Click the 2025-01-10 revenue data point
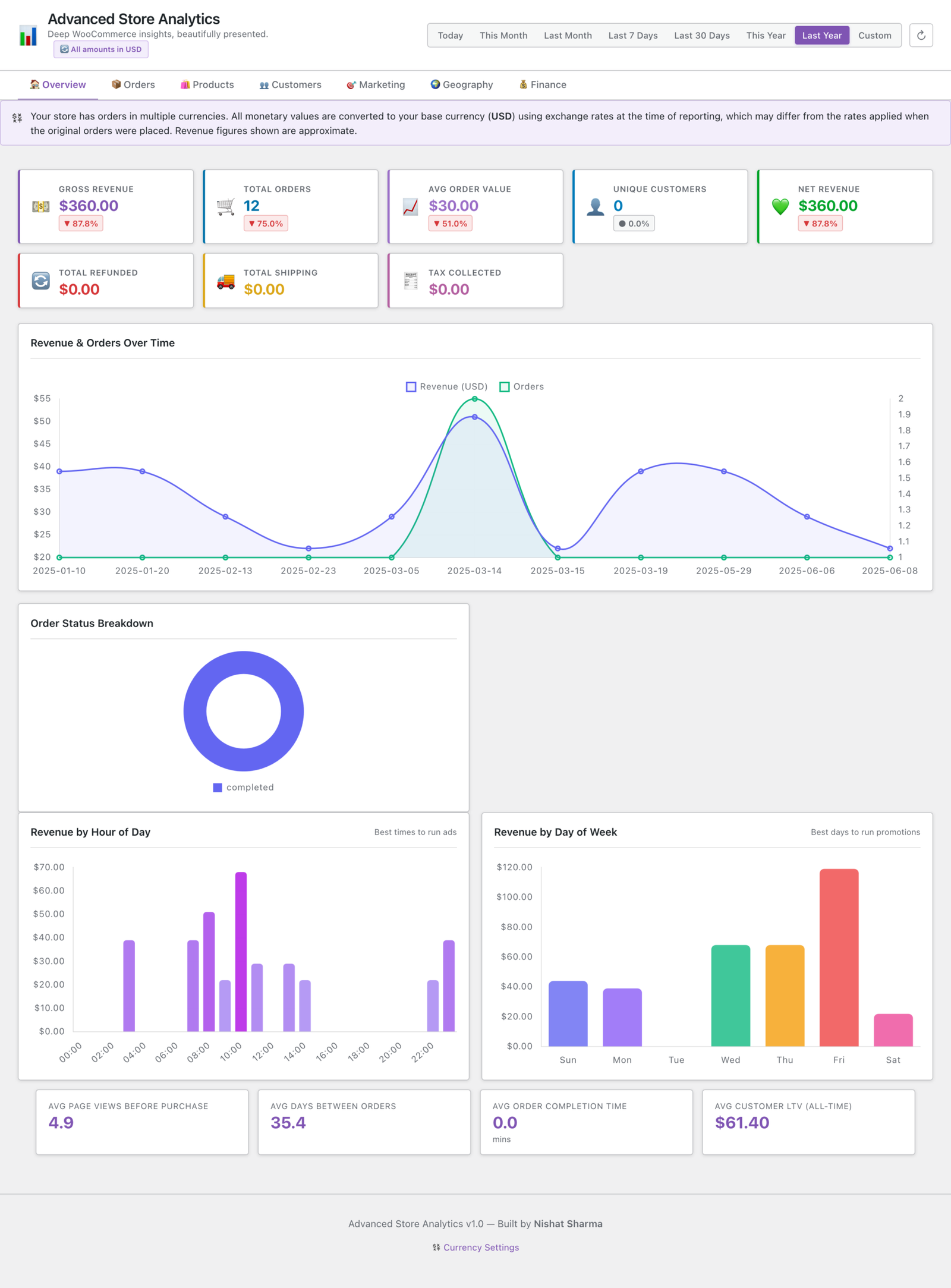This screenshot has width=951, height=1288. (59, 471)
